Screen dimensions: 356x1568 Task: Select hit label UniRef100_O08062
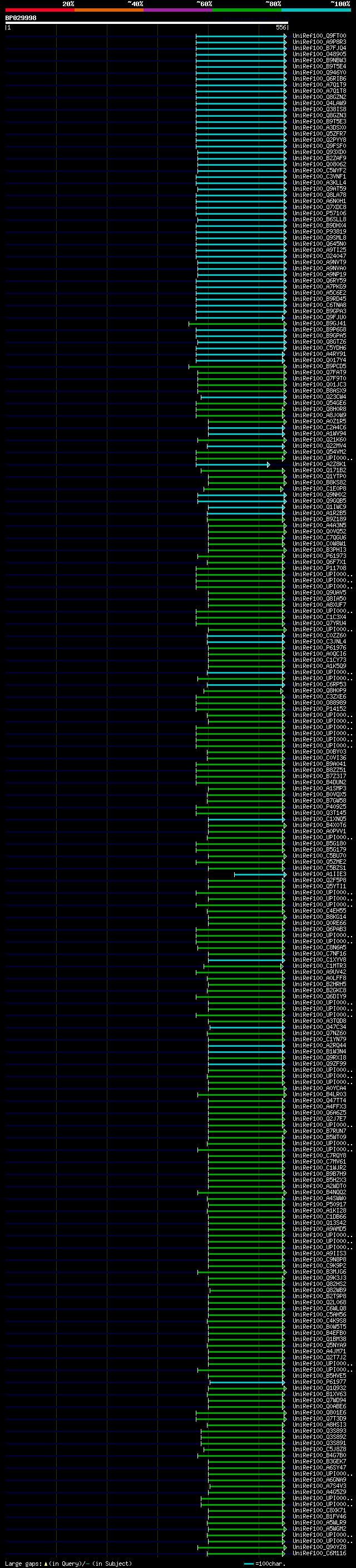point(319,164)
